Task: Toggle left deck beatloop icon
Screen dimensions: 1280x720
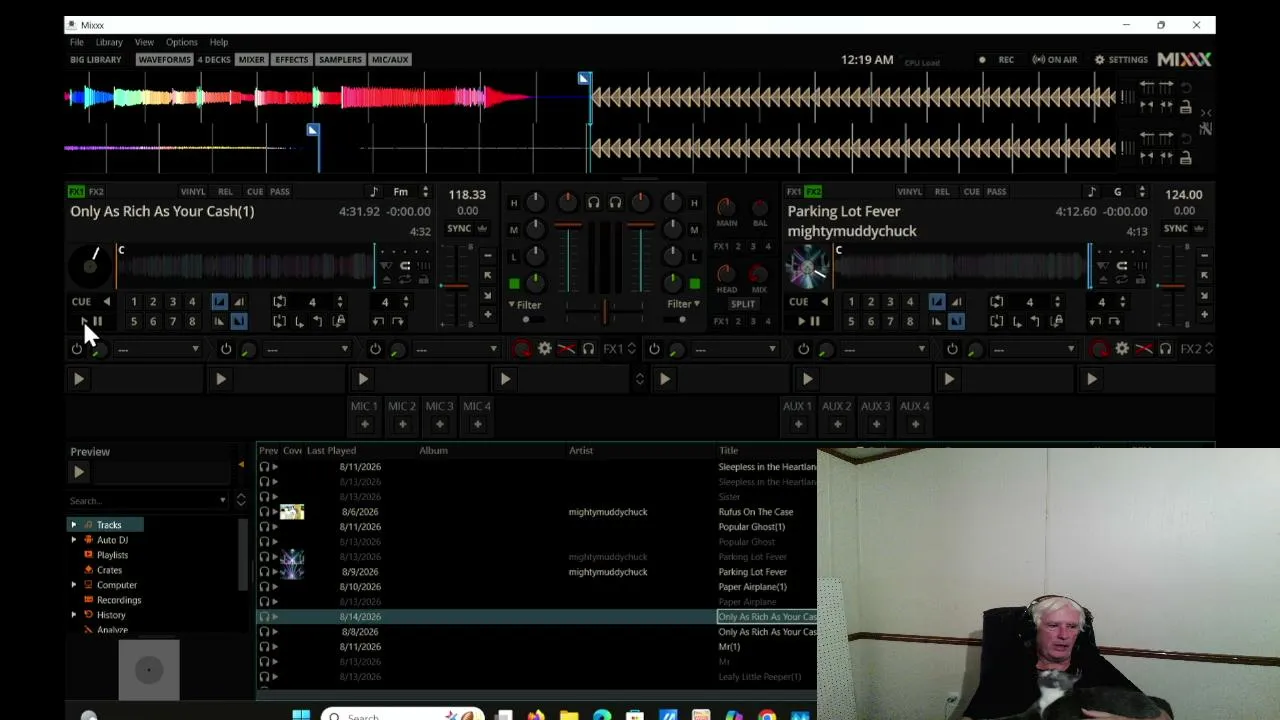Action: point(279,301)
